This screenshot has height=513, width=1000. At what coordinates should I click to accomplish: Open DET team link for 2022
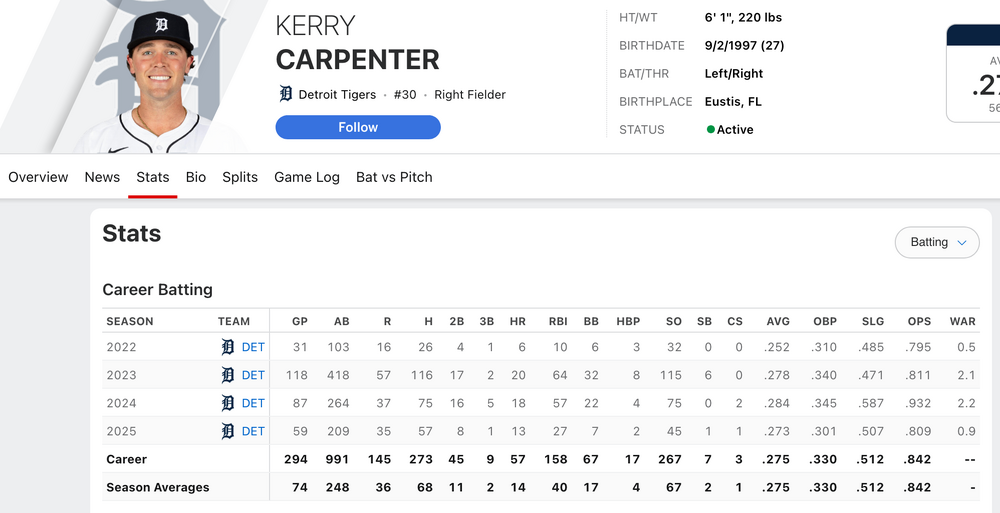[253, 347]
